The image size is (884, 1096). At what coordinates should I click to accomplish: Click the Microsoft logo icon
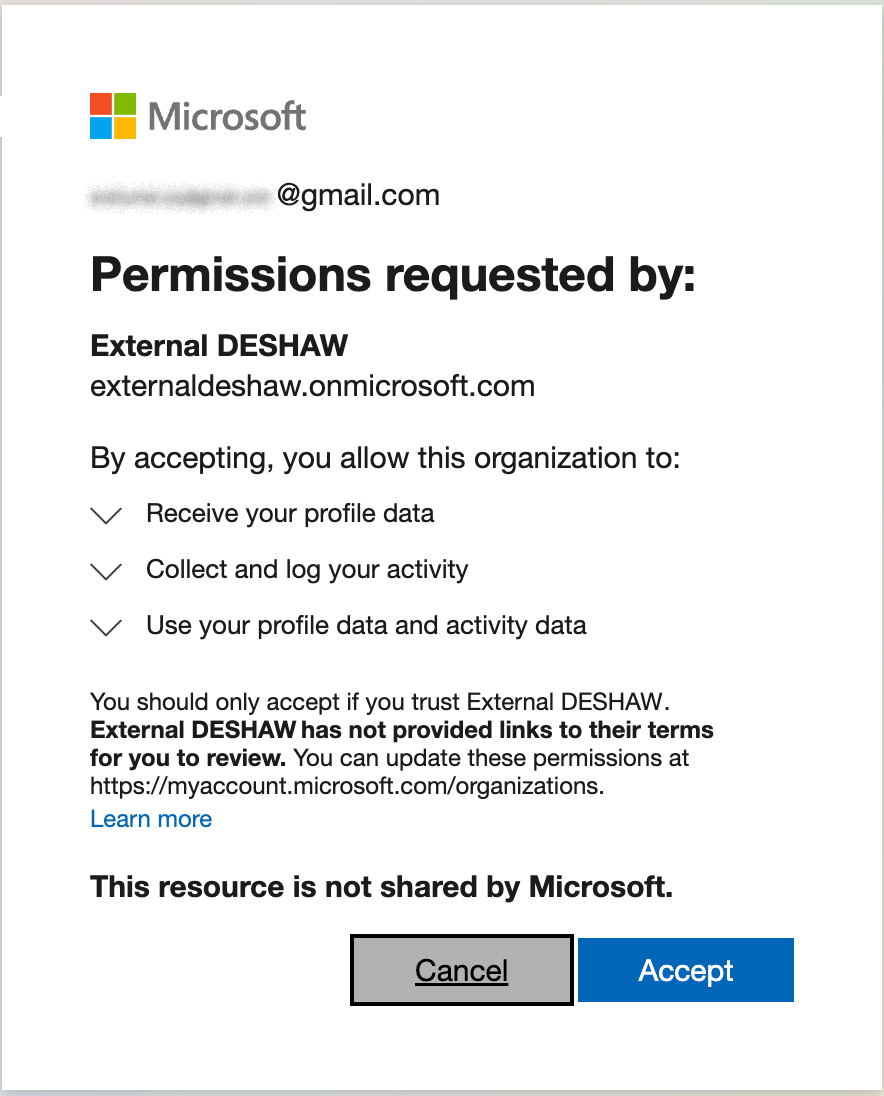click(x=112, y=115)
